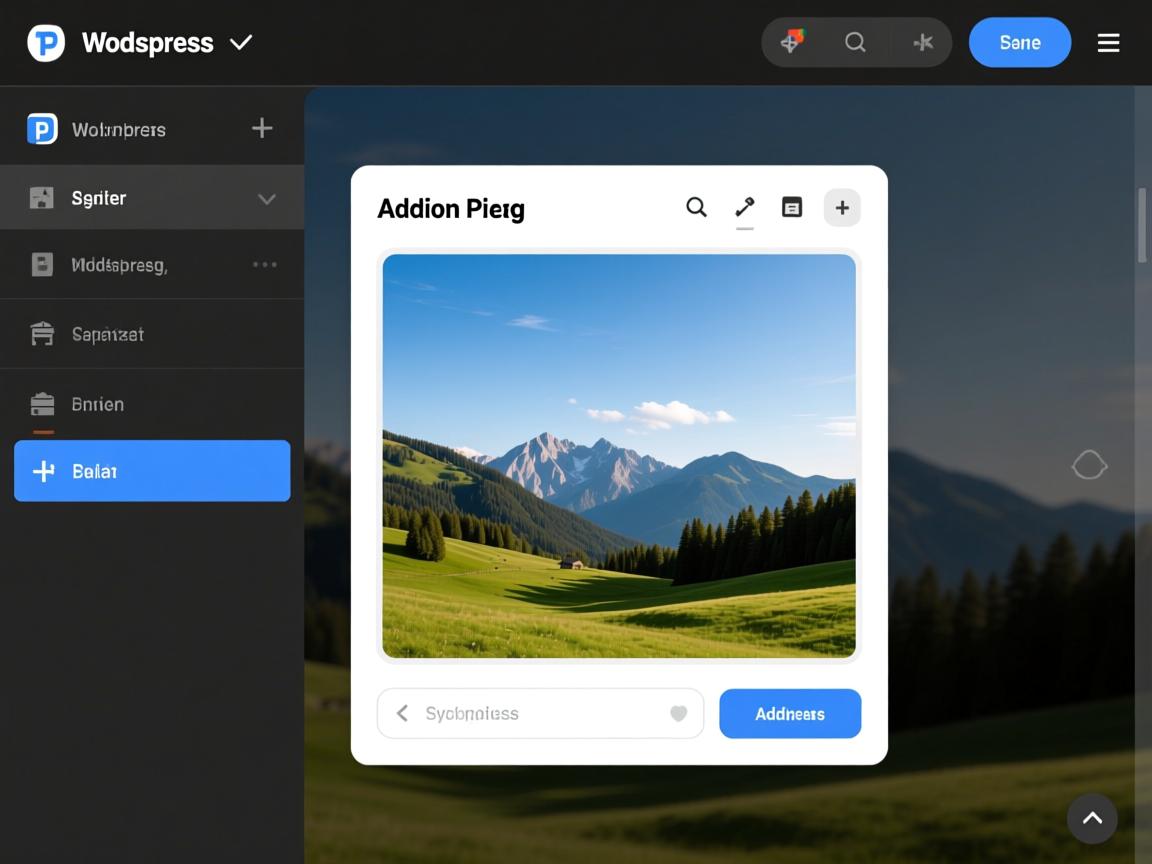Image resolution: width=1152 pixels, height=864 pixels.
Task: Open the three-dot options for Mddspresg
Action: (264, 265)
